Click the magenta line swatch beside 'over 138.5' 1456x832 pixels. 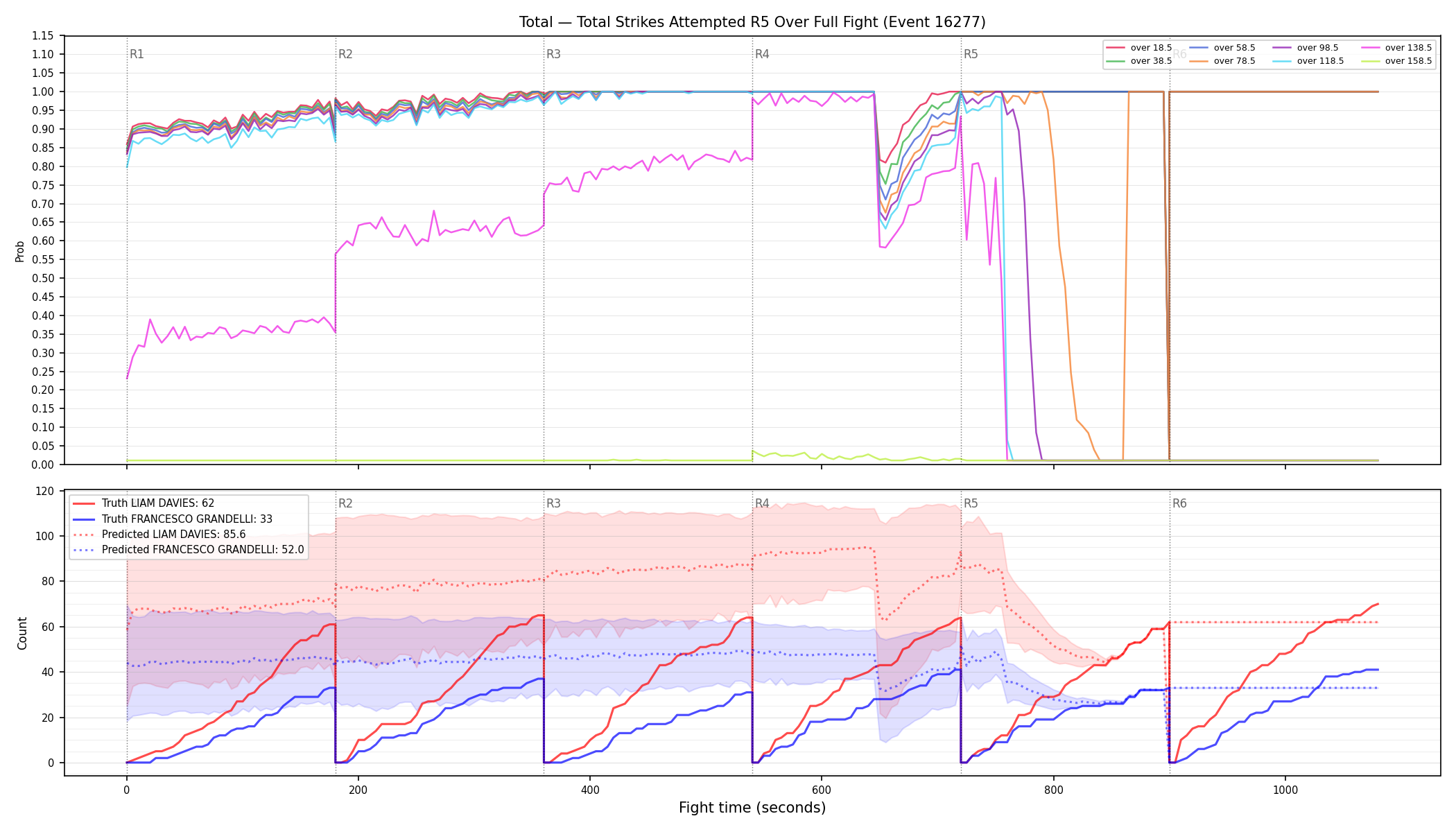coord(1370,48)
